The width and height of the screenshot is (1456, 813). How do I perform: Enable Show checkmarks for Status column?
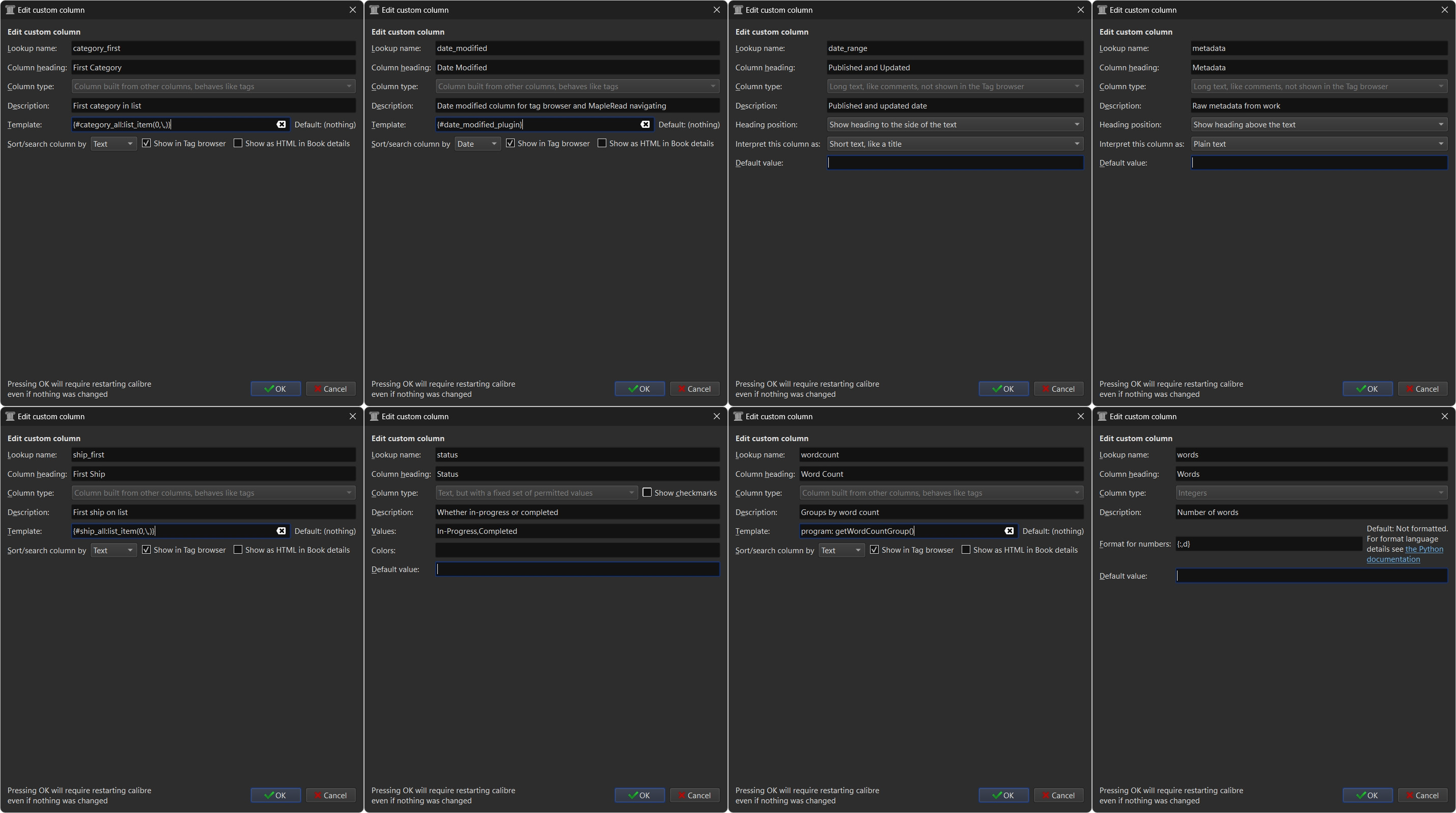pyautogui.click(x=647, y=493)
